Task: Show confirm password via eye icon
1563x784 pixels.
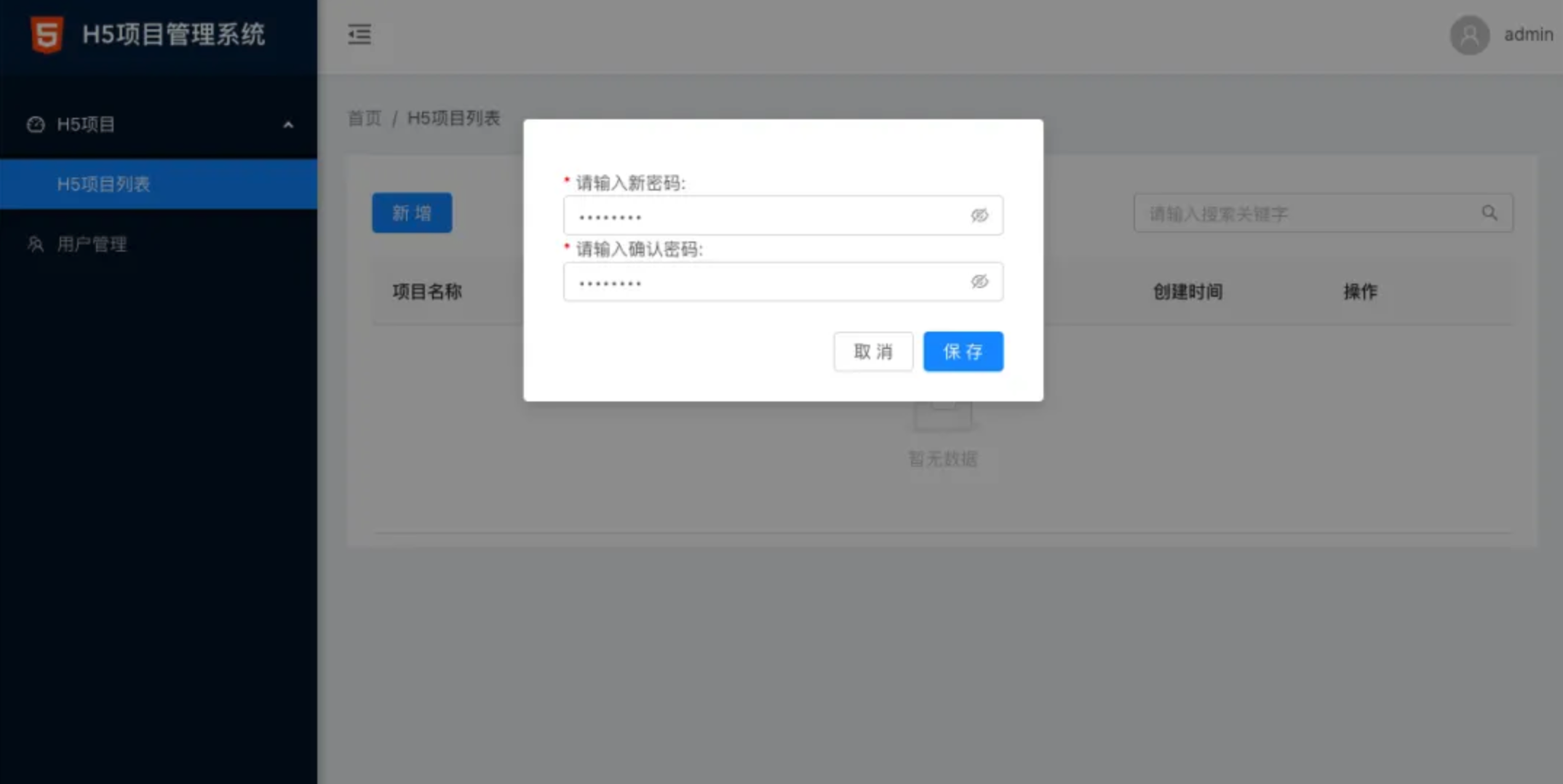Action: pyautogui.click(x=979, y=281)
